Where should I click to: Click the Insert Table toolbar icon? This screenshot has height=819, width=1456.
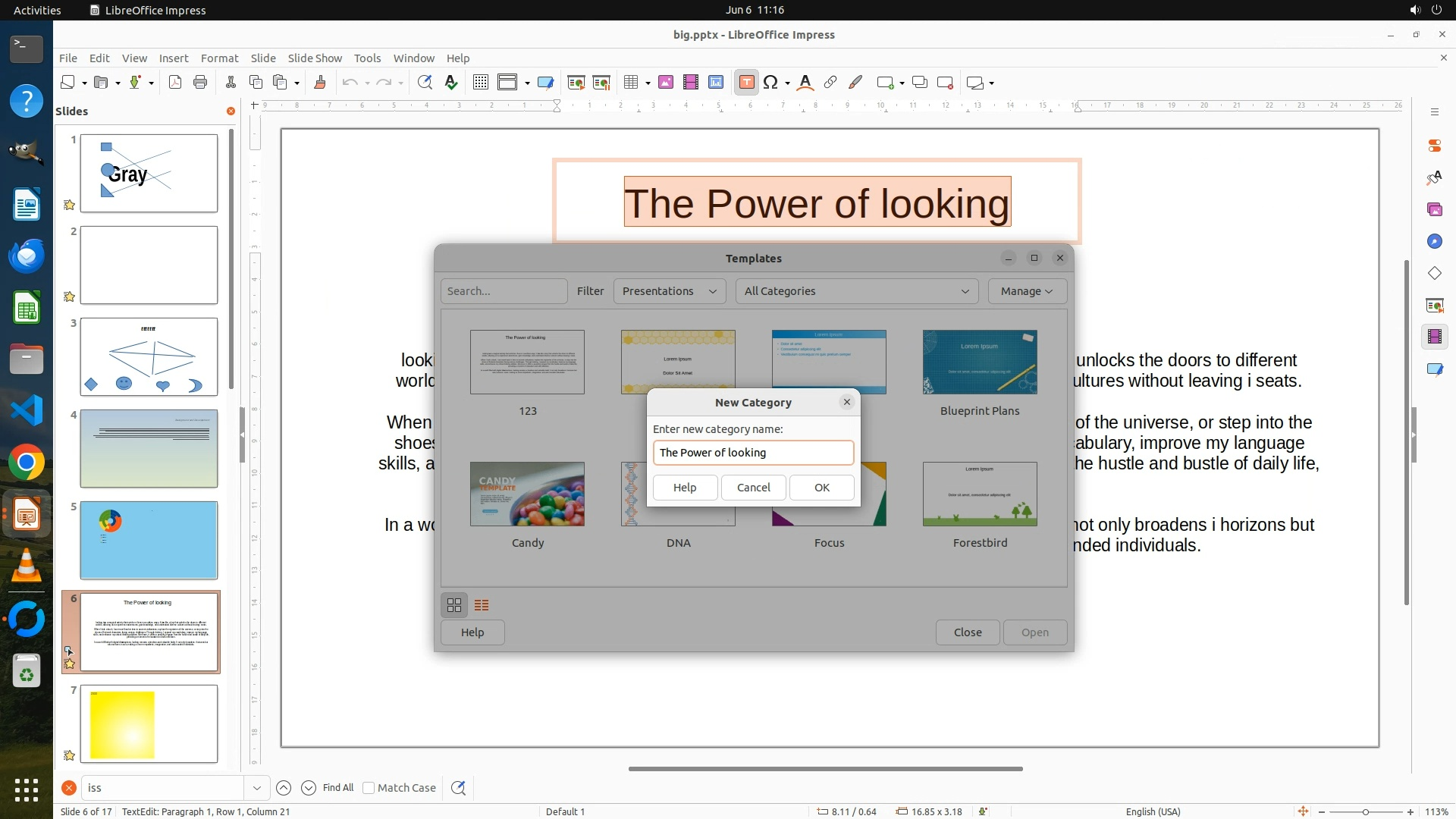(630, 83)
